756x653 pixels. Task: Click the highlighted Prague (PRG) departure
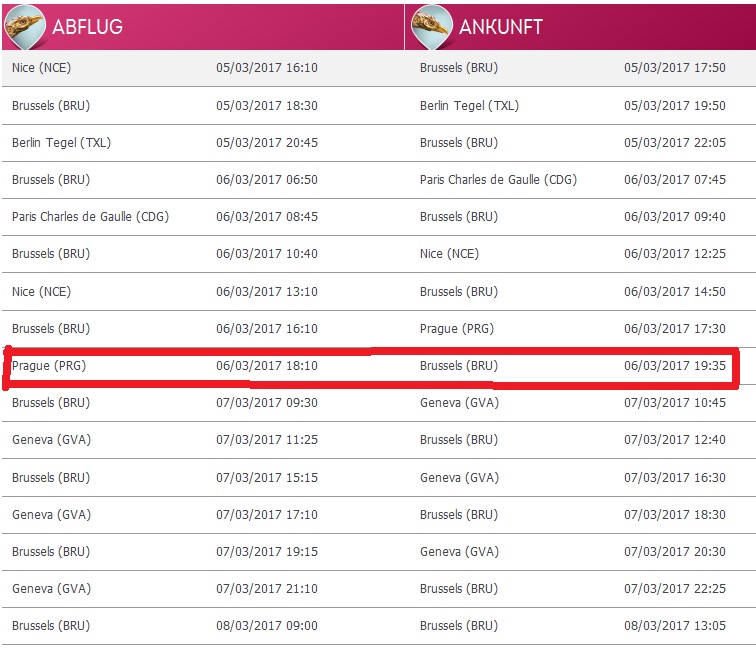click(x=49, y=366)
